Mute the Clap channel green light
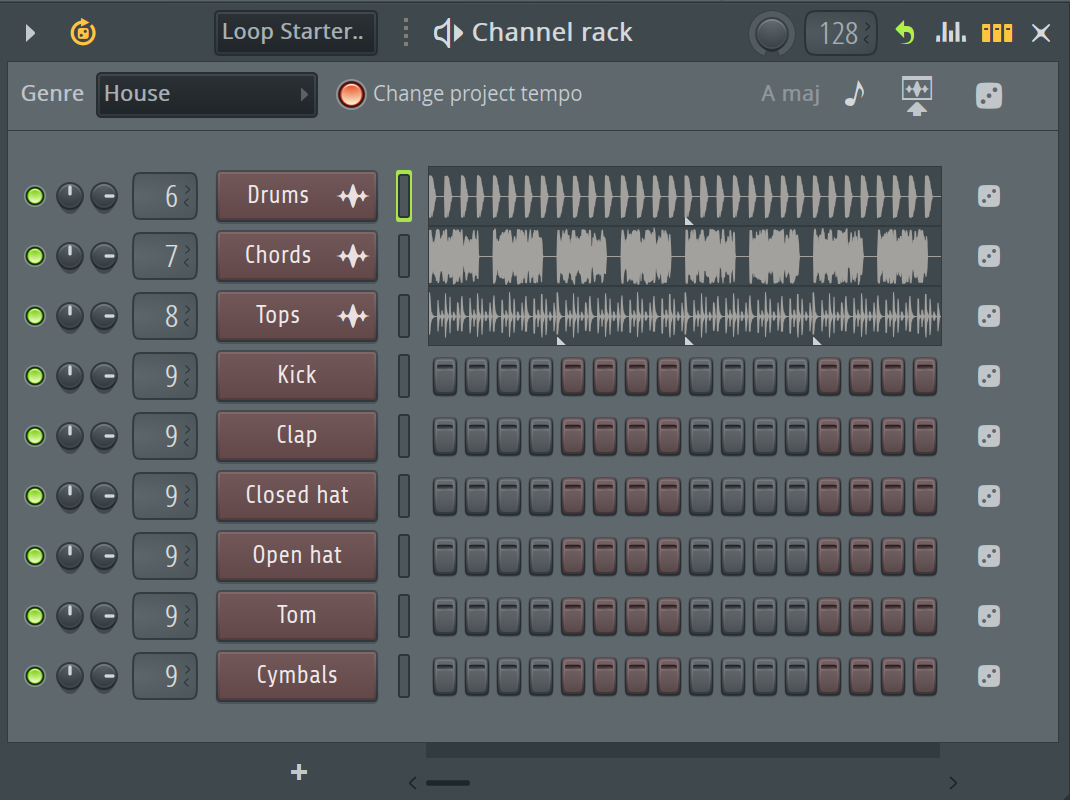The height and width of the screenshot is (800, 1070). tap(35, 435)
